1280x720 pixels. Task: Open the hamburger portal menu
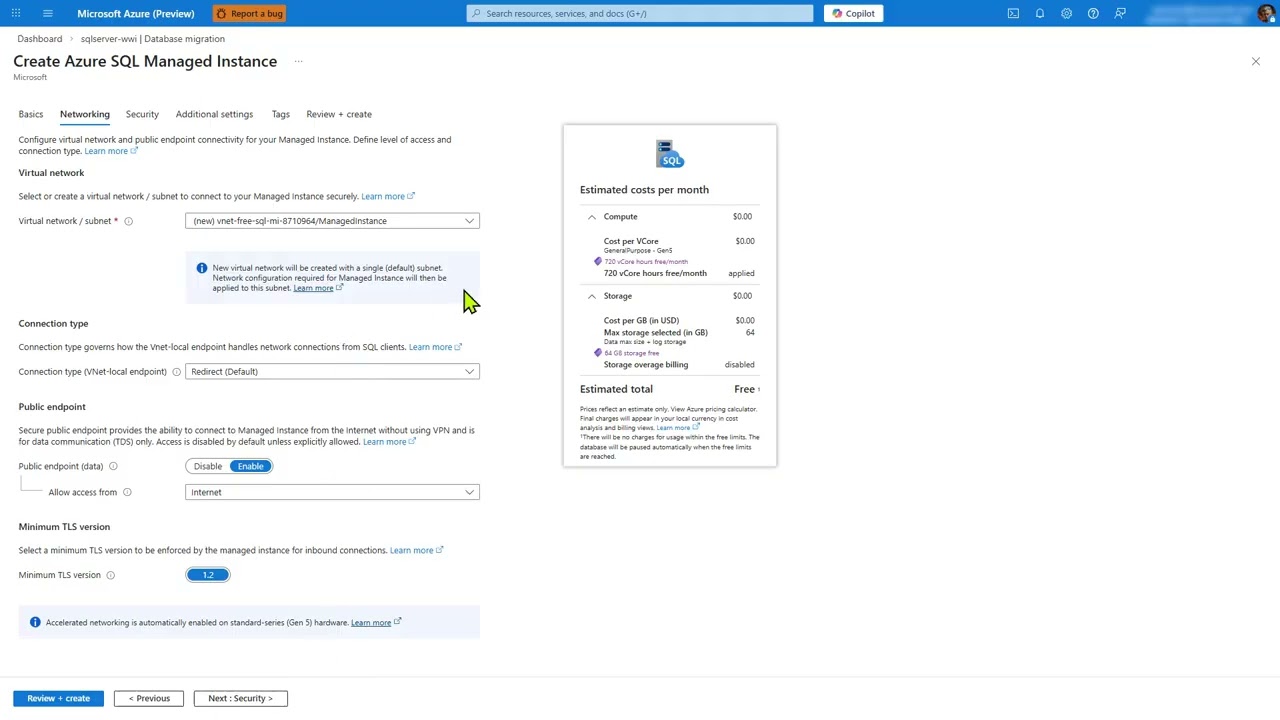[x=48, y=13]
